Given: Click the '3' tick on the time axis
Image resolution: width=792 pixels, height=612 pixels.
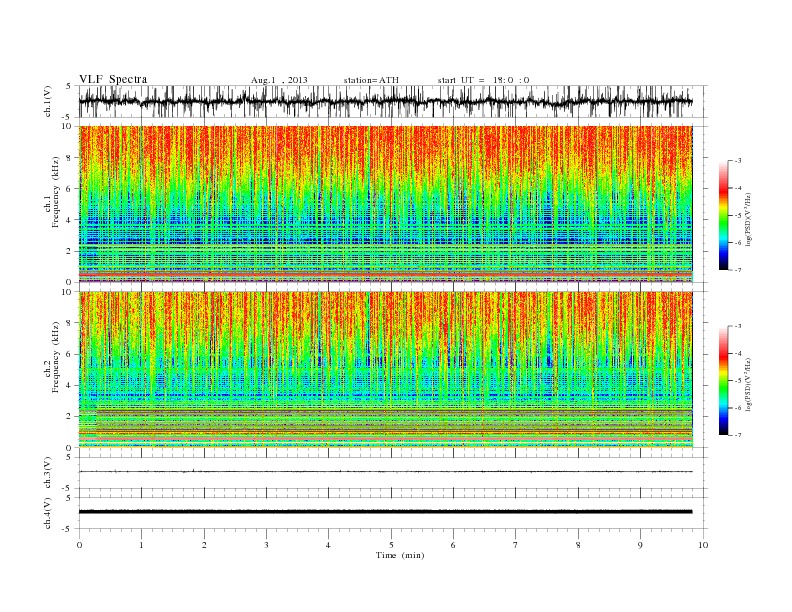Looking at the screenshot, I should [x=266, y=545].
